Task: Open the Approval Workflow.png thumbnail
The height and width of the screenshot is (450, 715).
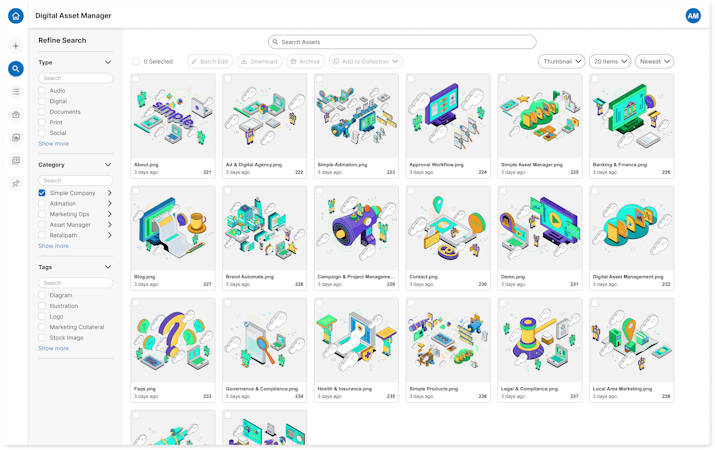Action: (x=448, y=116)
